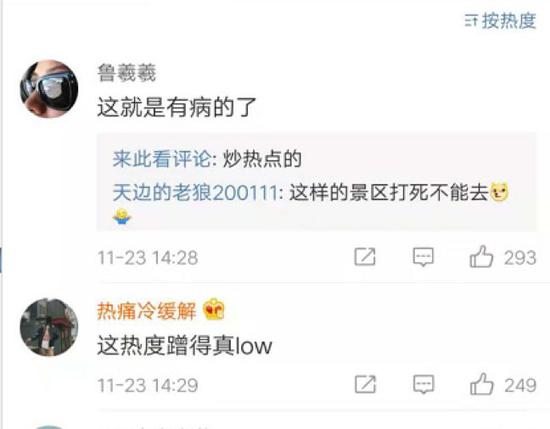Open the 按热度 sort dropdown
The height and width of the screenshot is (429, 550).
[501, 21]
